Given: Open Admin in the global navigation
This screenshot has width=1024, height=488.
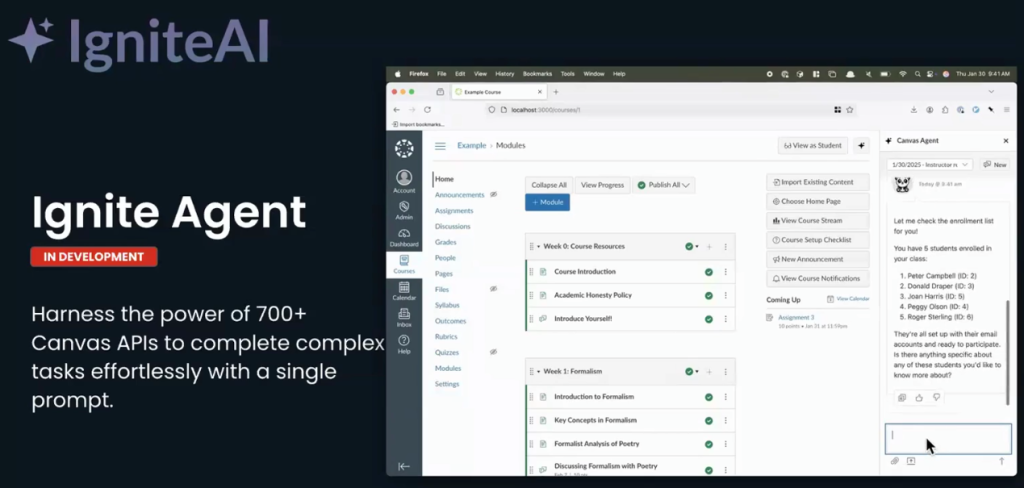Looking at the screenshot, I should tap(404, 210).
